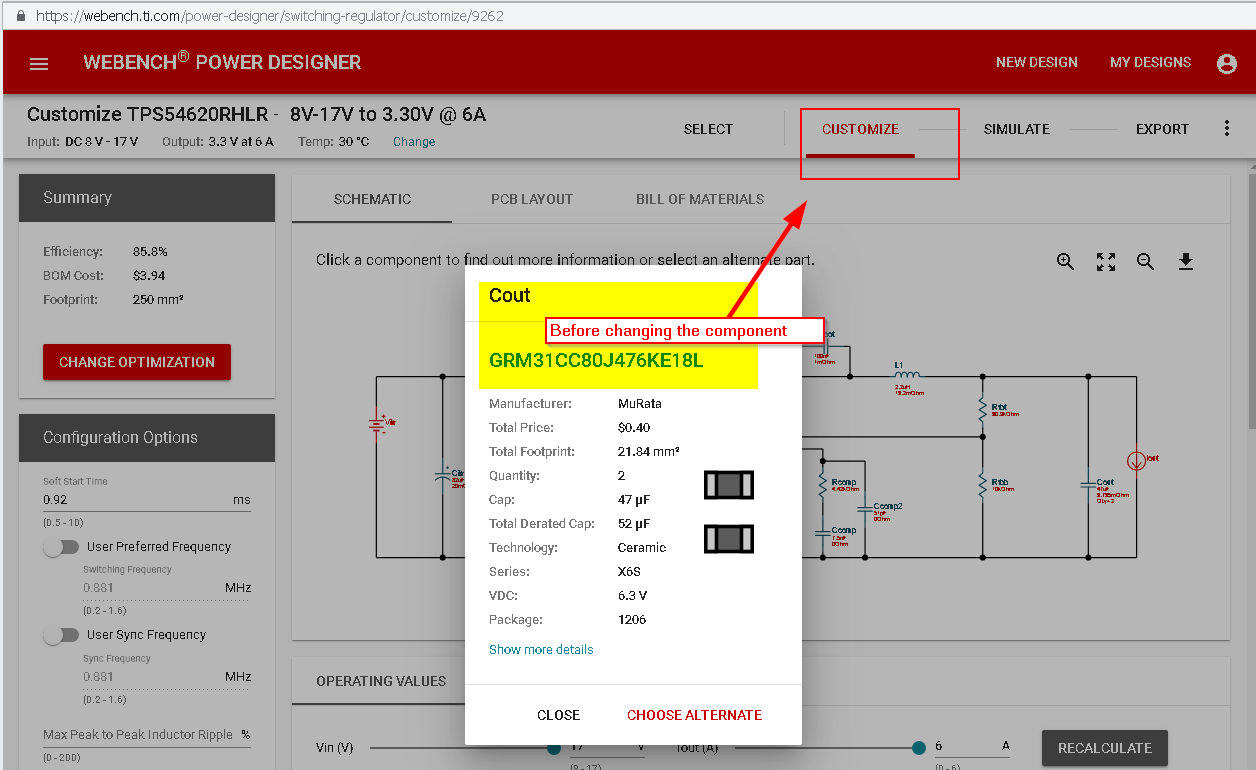The width and height of the screenshot is (1256, 770).
Task: Select the Ccomp2 capacitor in schematic
Action: coord(865,510)
